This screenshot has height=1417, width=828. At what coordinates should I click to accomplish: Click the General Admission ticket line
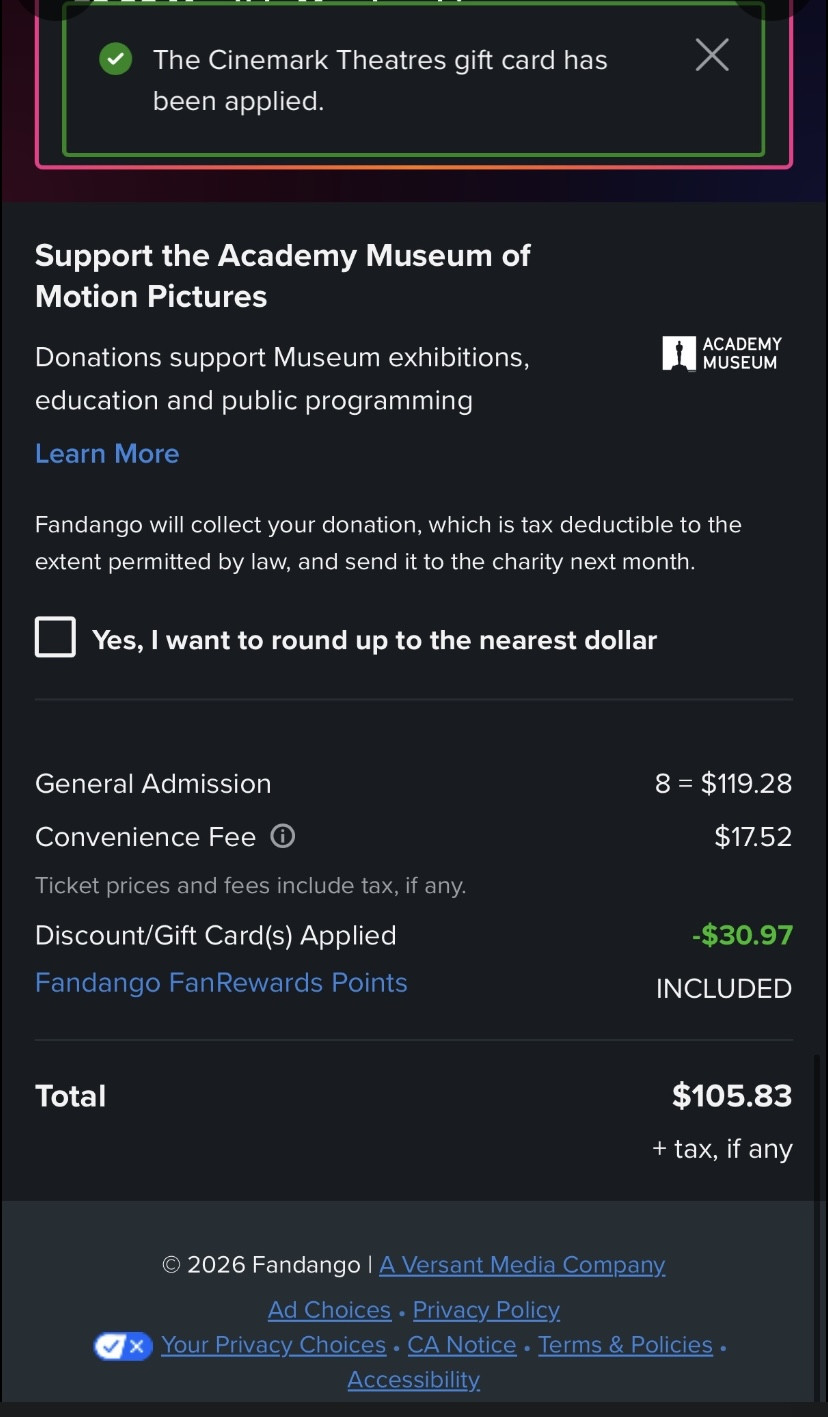pyautogui.click(x=153, y=783)
